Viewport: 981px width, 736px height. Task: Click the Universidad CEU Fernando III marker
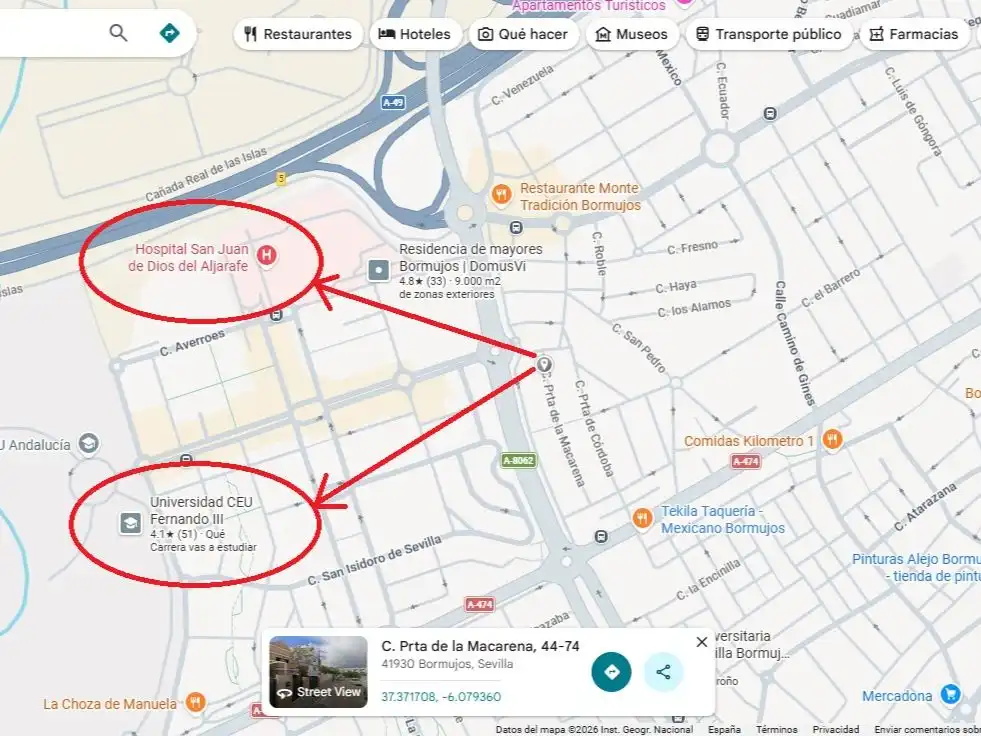(130, 523)
